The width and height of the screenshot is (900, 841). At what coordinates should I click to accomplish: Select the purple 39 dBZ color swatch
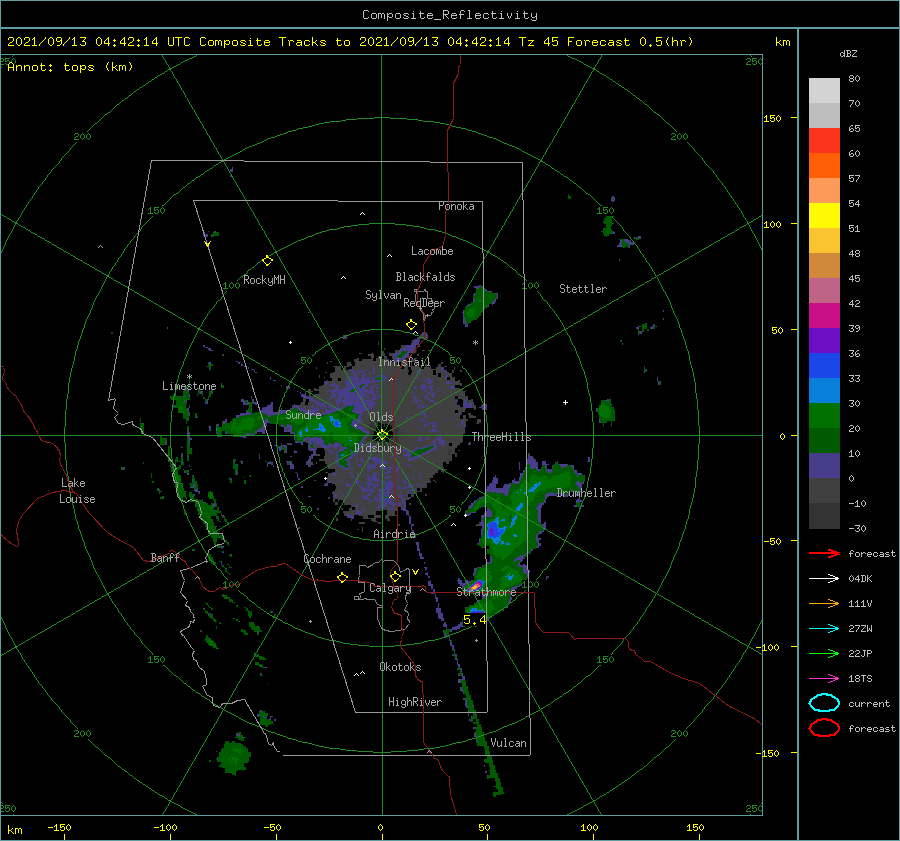(x=824, y=340)
